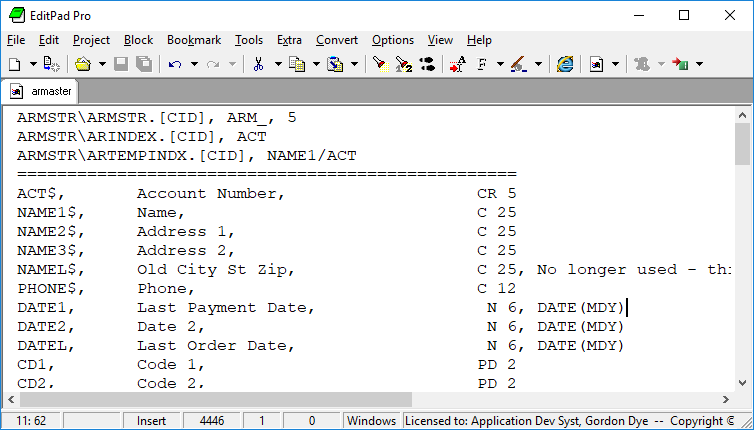
Task: Expand the New file dropdown arrow
Action: [x=33, y=64]
